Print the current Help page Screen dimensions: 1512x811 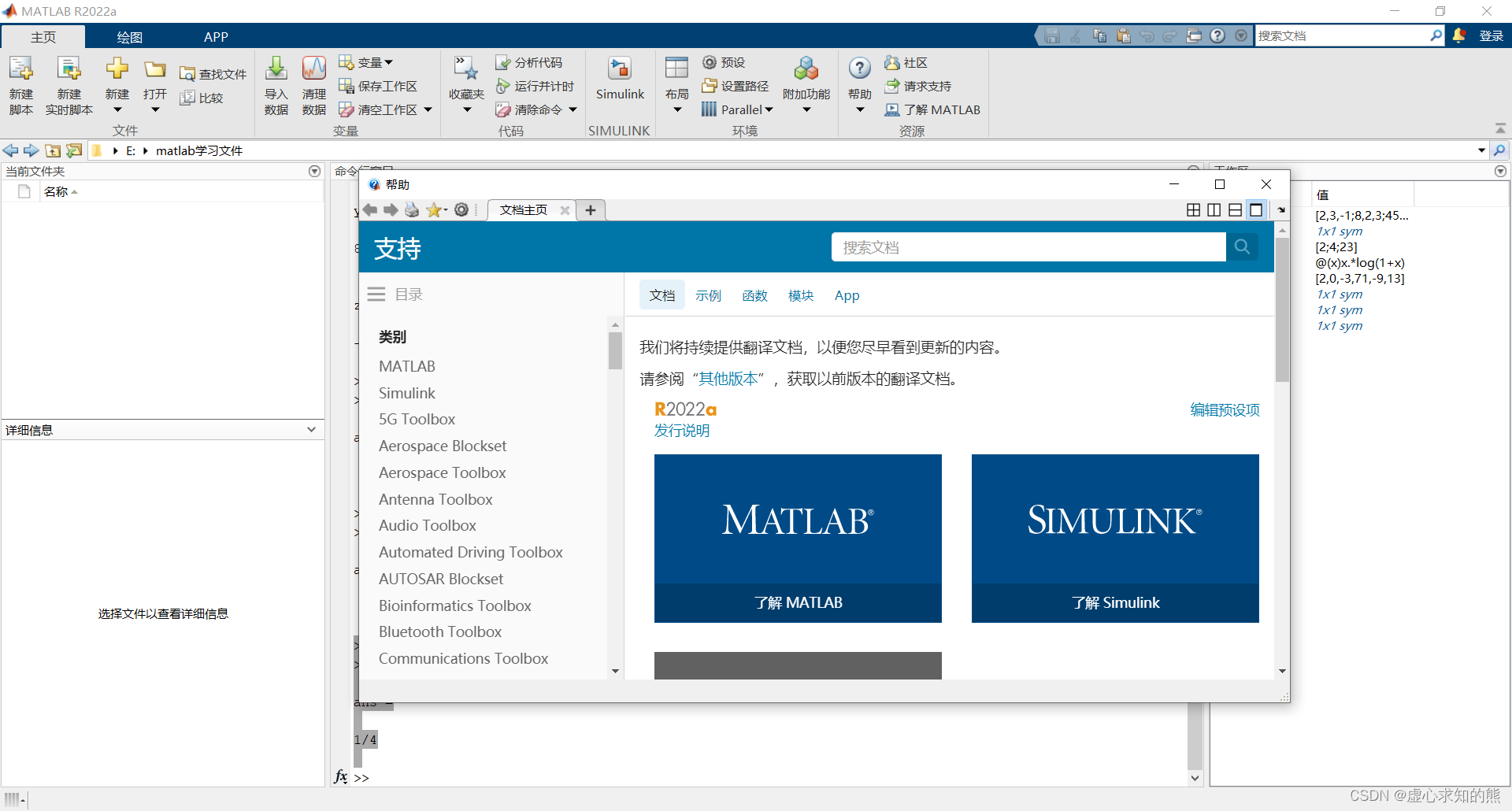[412, 209]
